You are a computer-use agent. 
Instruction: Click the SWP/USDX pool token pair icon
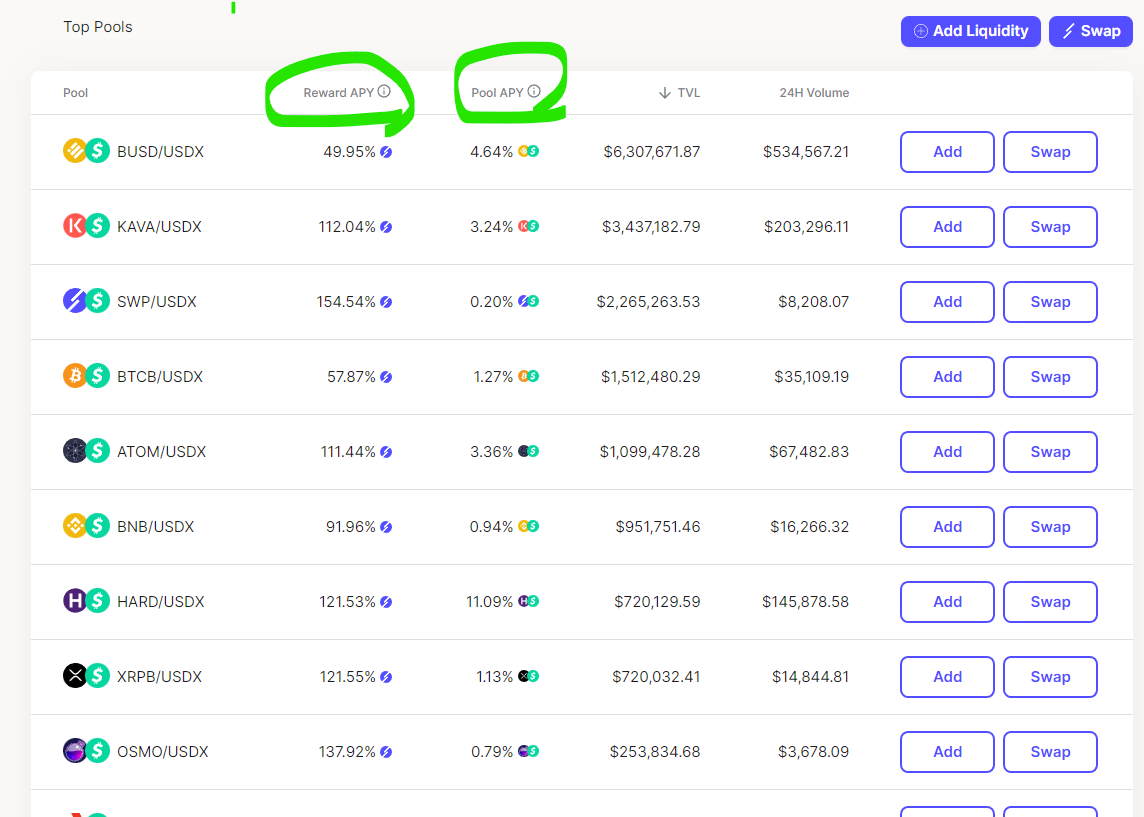[86, 301]
